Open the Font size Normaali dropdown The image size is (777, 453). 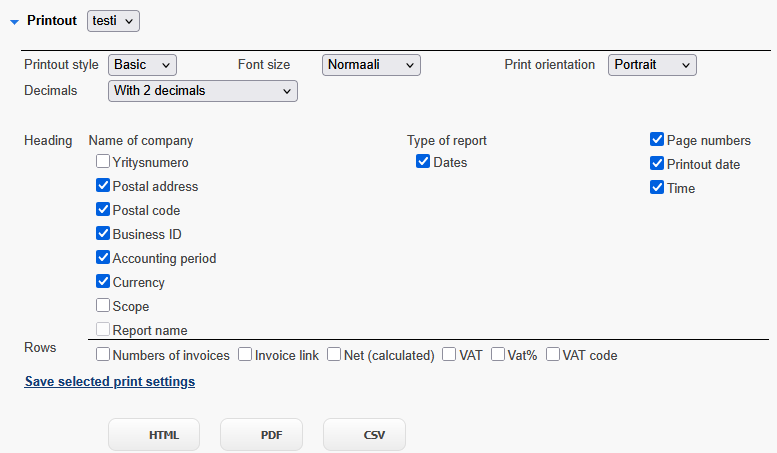click(371, 65)
